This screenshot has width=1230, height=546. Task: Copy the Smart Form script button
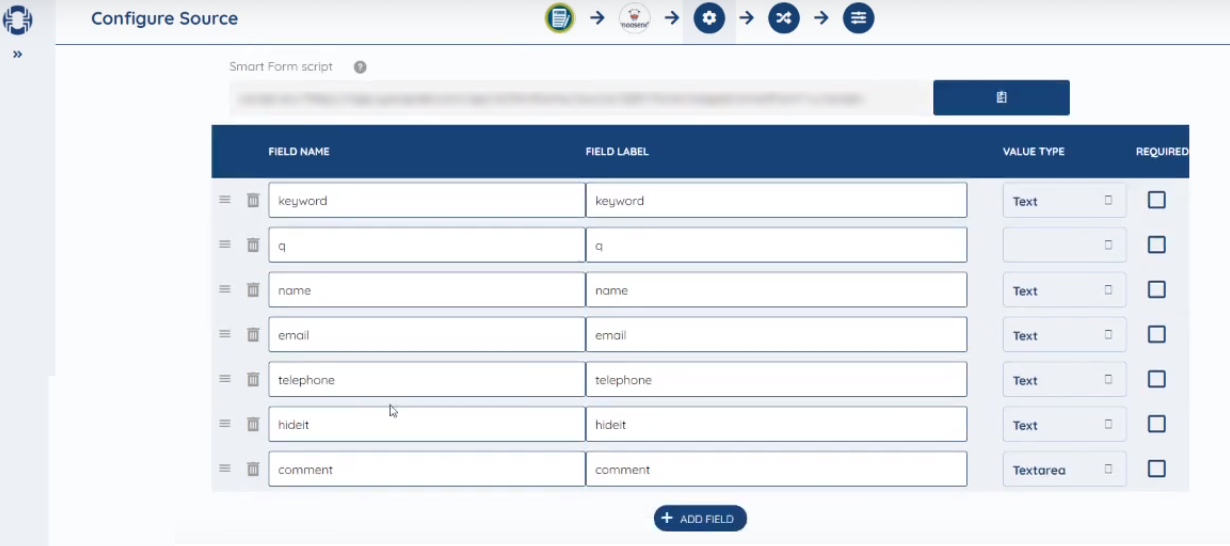coord(1001,98)
